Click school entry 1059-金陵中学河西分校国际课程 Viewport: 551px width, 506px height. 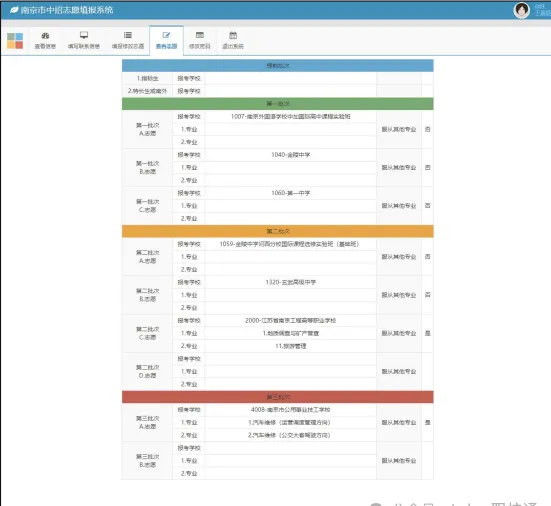290,244
